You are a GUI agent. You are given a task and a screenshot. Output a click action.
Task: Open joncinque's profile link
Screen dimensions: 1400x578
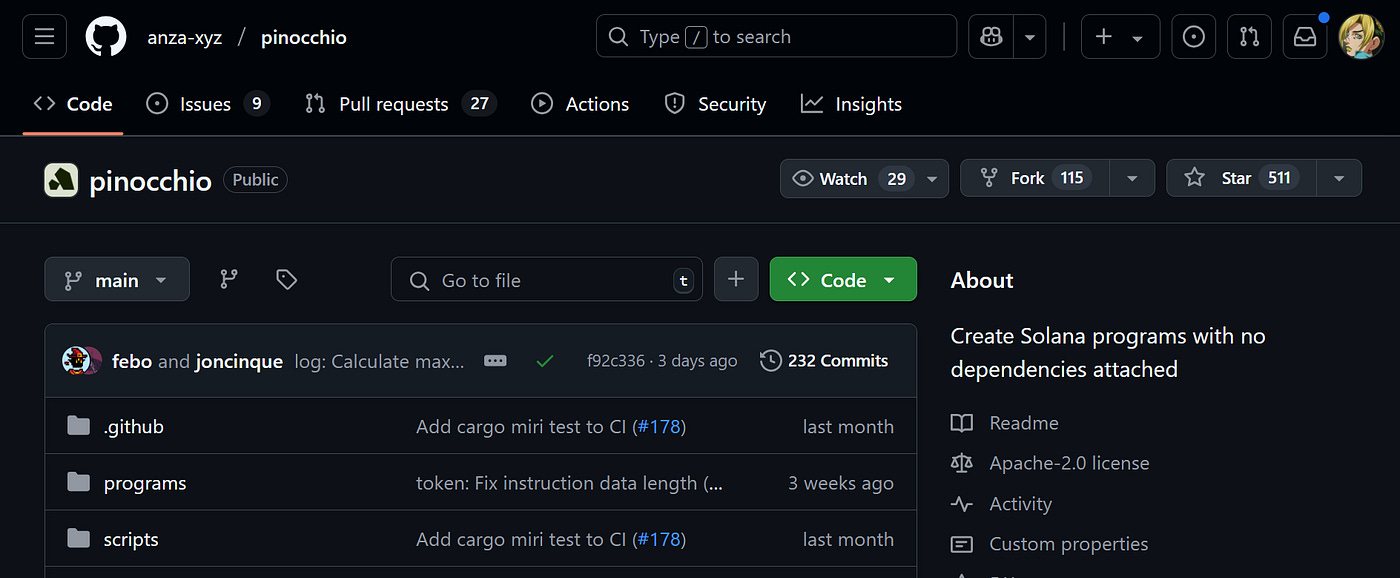click(238, 361)
